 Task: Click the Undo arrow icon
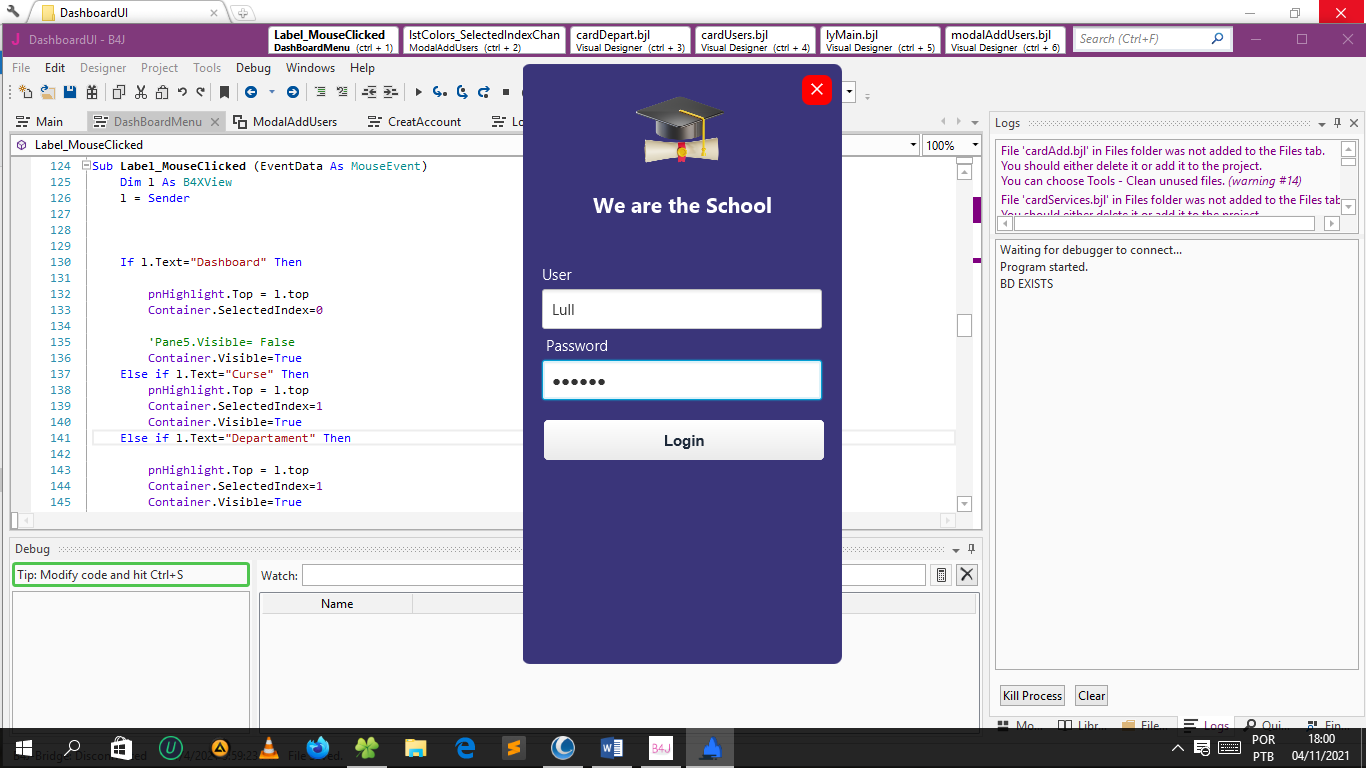coord(182,92)
